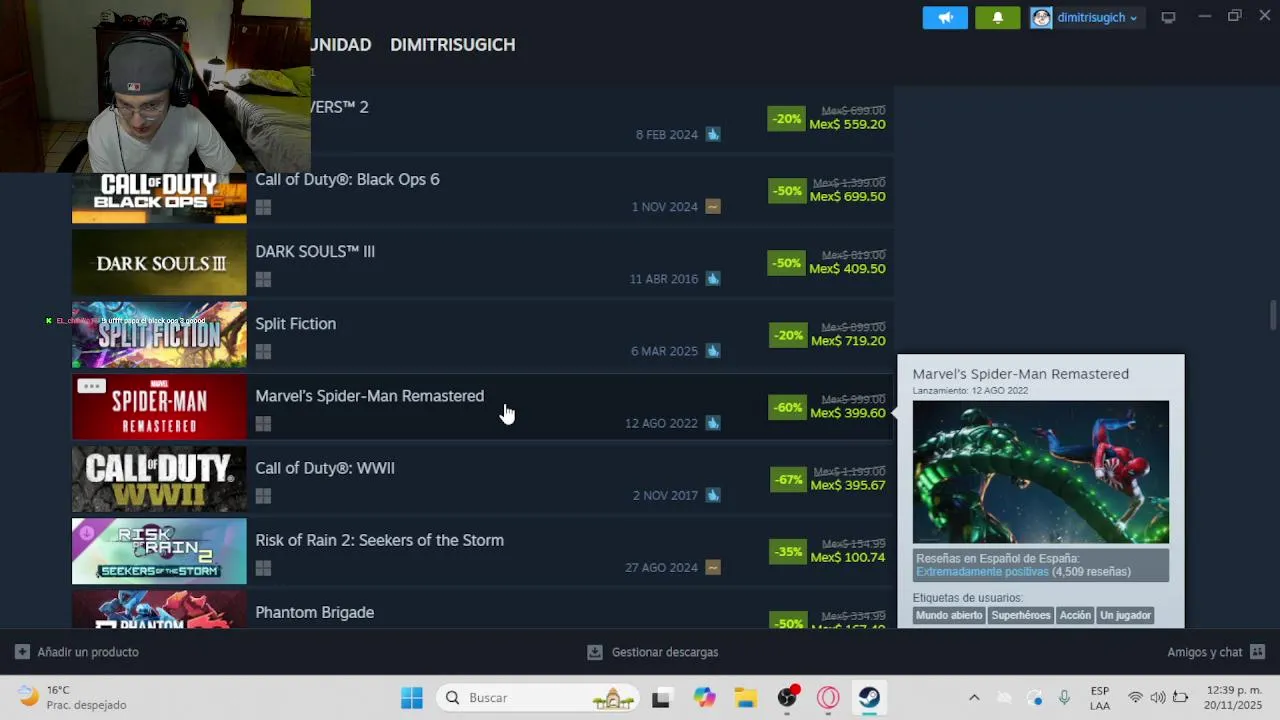Select the Call of Duty®: Black Ops 6 title

coord(347,180)
